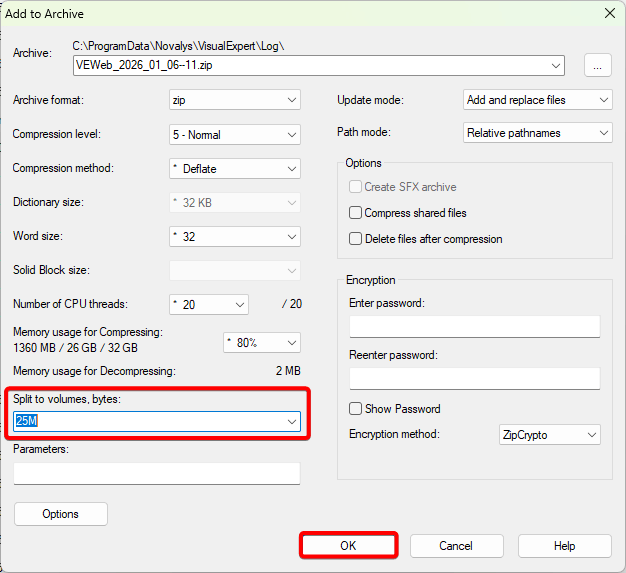Screen dimensions: 626x573
Task: Open the Path mode dropdown
Action: pos(537,133)
